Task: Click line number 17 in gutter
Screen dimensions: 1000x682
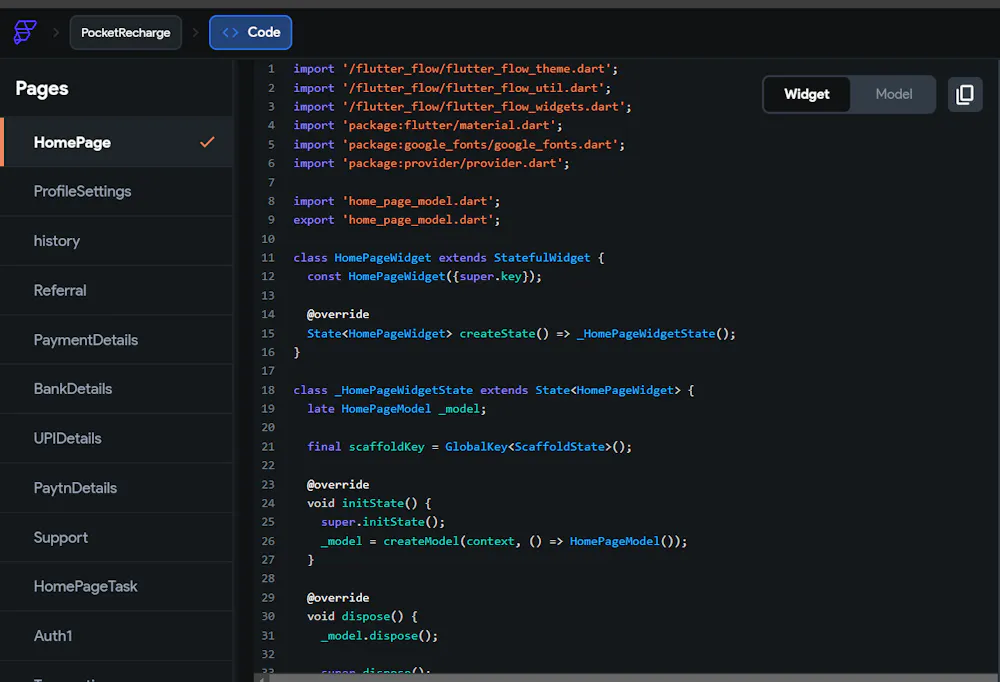Action: tap(268, 371)
